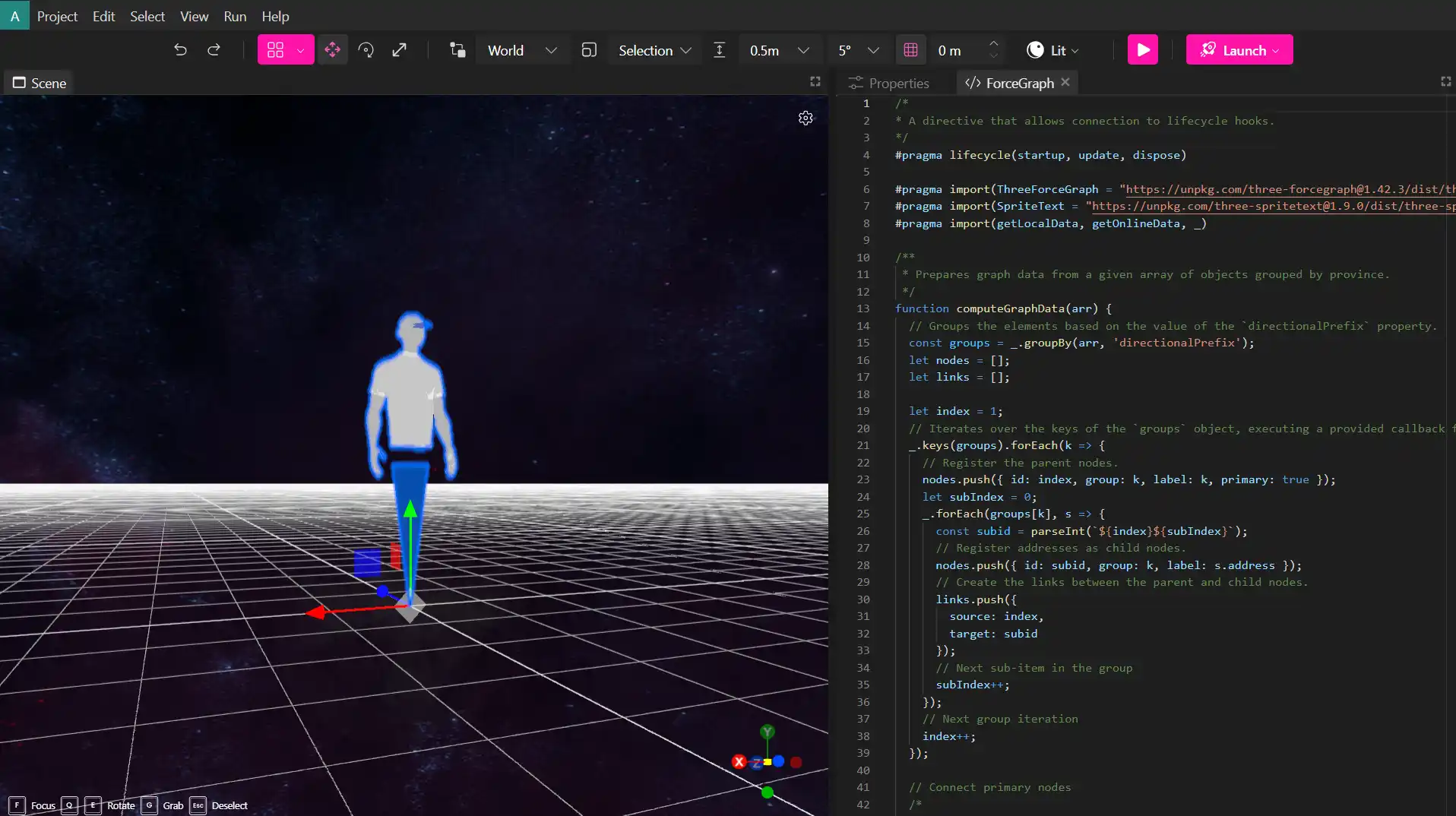Switch to the Scene tab
Screen dimensions: 1456x816
coord(40,83)
